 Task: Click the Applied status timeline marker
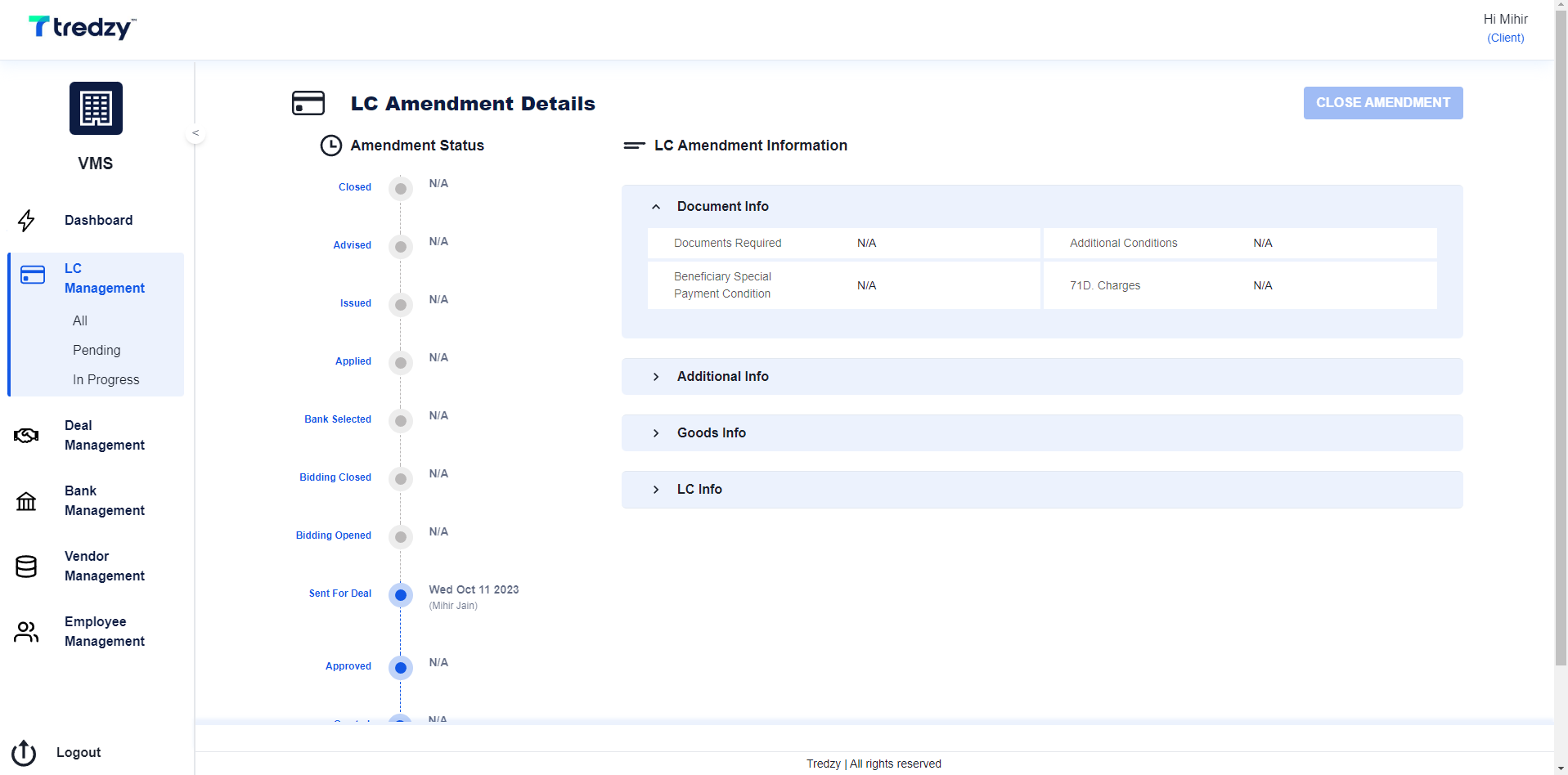click(401, 363)
